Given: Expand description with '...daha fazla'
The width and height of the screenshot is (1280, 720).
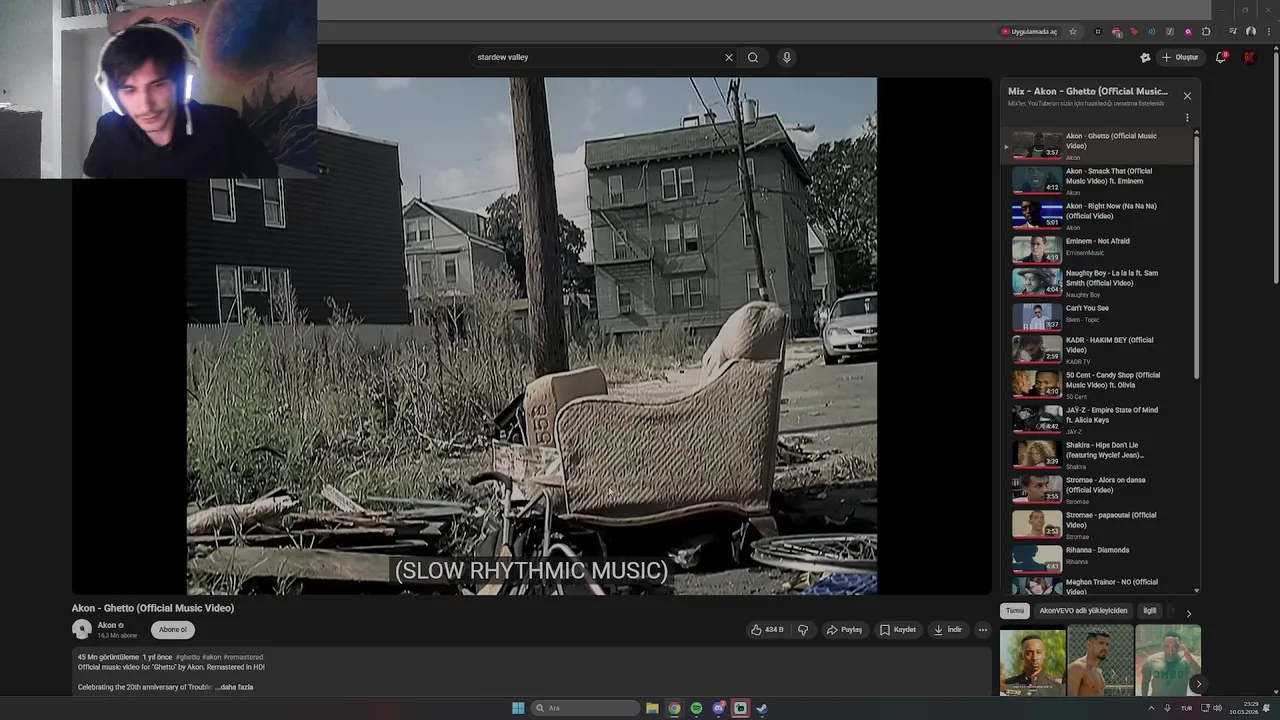Looking at the screenshot, I should coord(235,687).
